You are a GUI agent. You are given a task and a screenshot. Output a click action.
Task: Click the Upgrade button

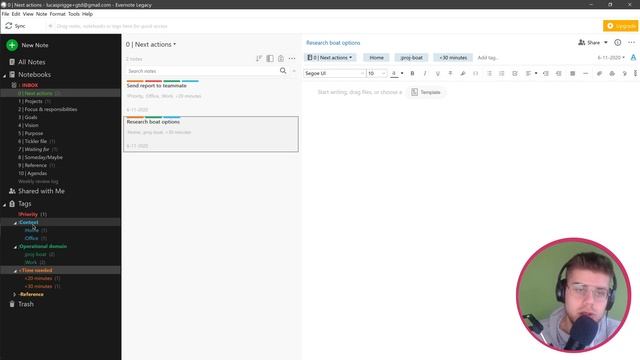620,26
